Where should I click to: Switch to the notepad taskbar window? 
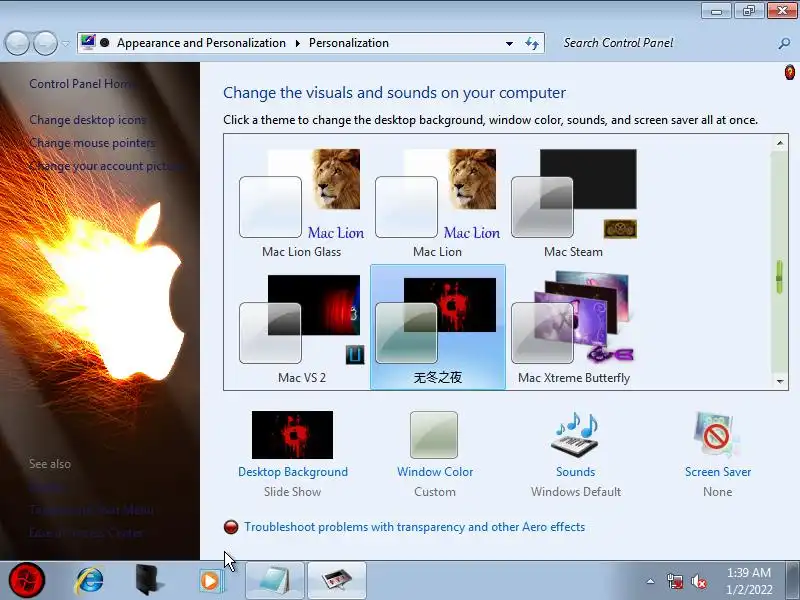pos(275,581)
